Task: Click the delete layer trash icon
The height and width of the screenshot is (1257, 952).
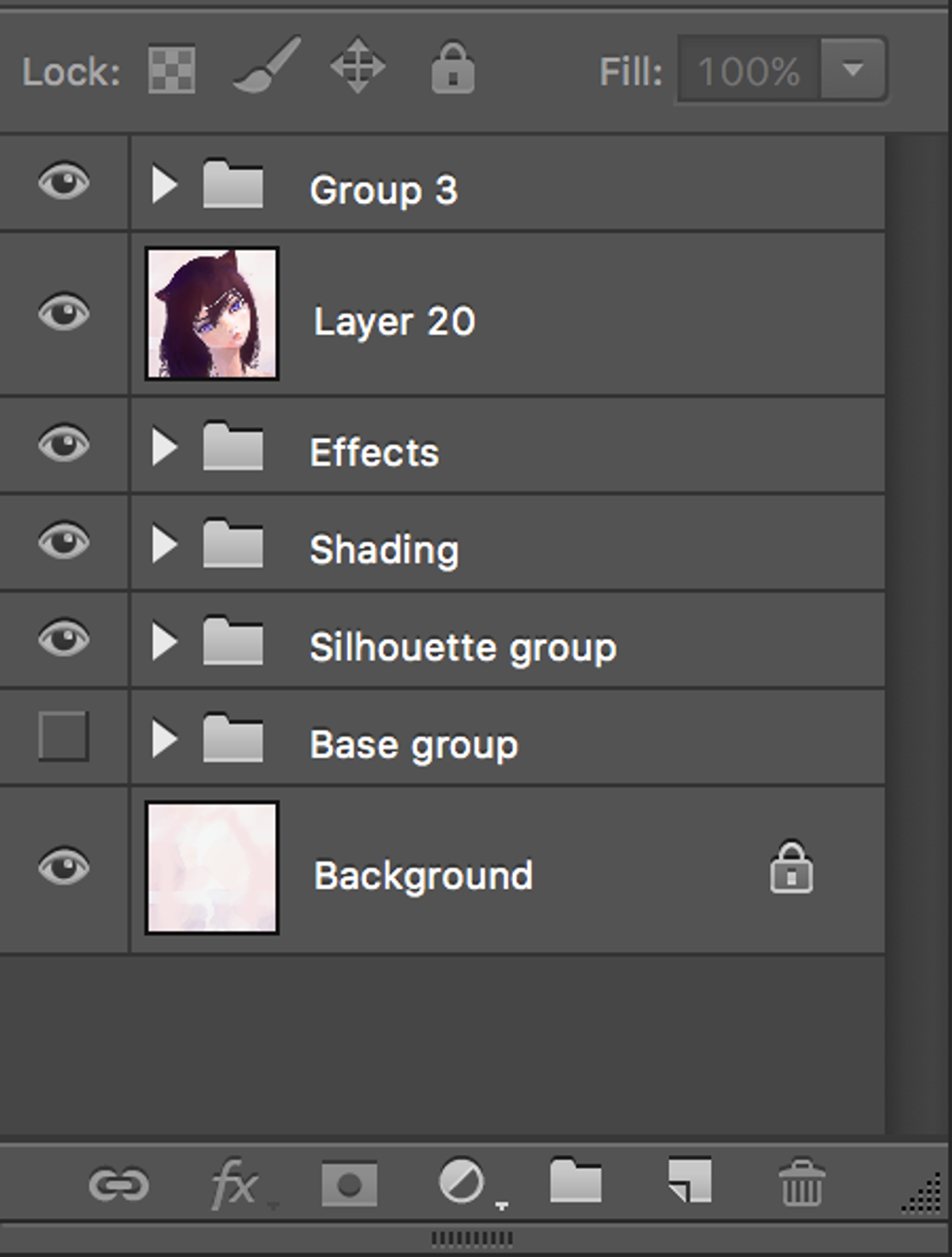Action: pos(802,1183)
